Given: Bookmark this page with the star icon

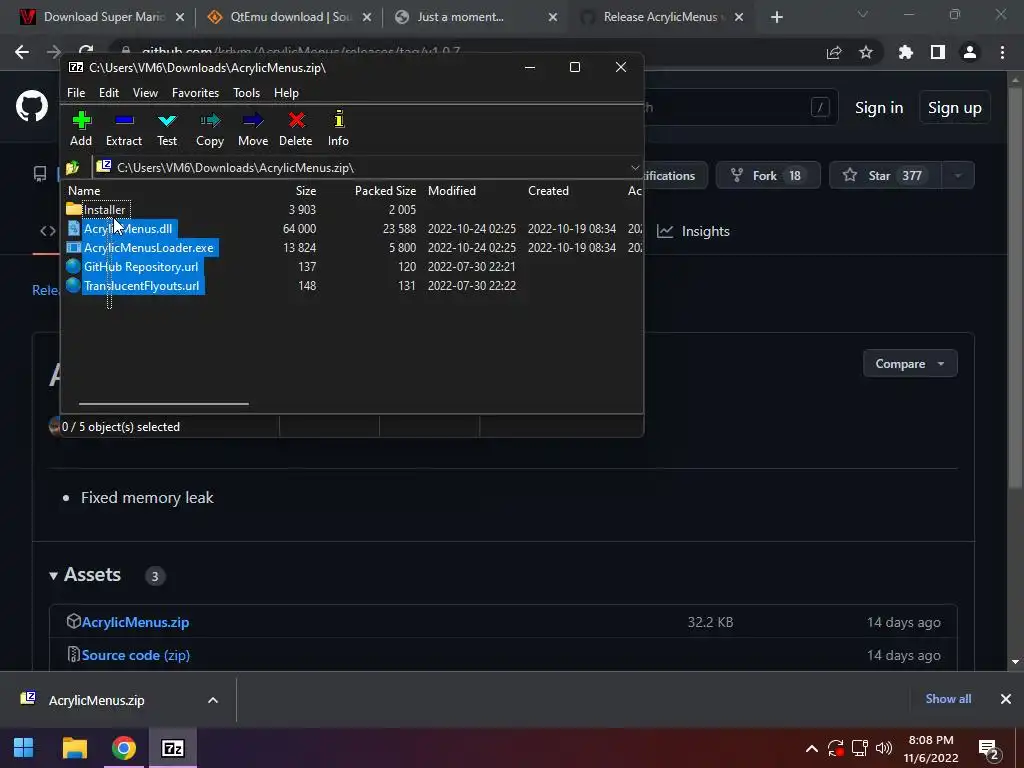Looking at the screenshot, I should pos(866,52).
